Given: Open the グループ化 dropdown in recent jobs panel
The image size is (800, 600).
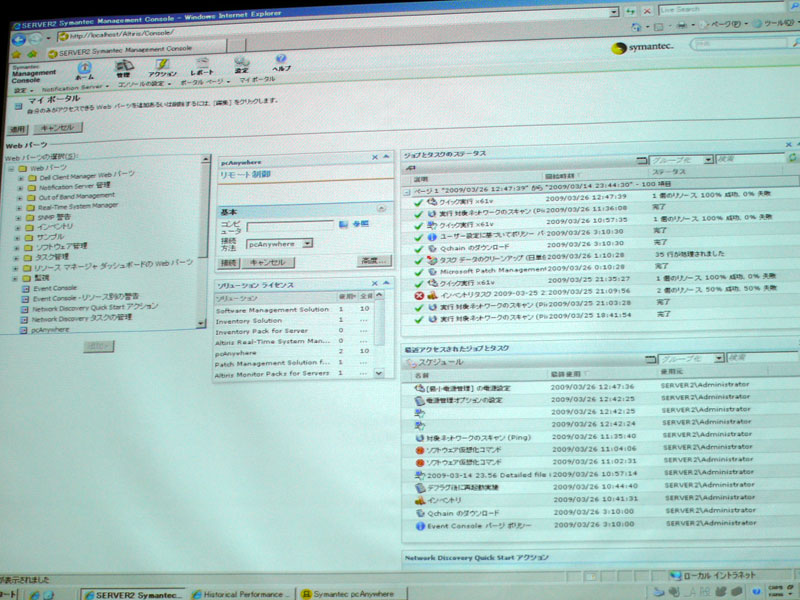Looking at the screenshot, I should point(719,358).
